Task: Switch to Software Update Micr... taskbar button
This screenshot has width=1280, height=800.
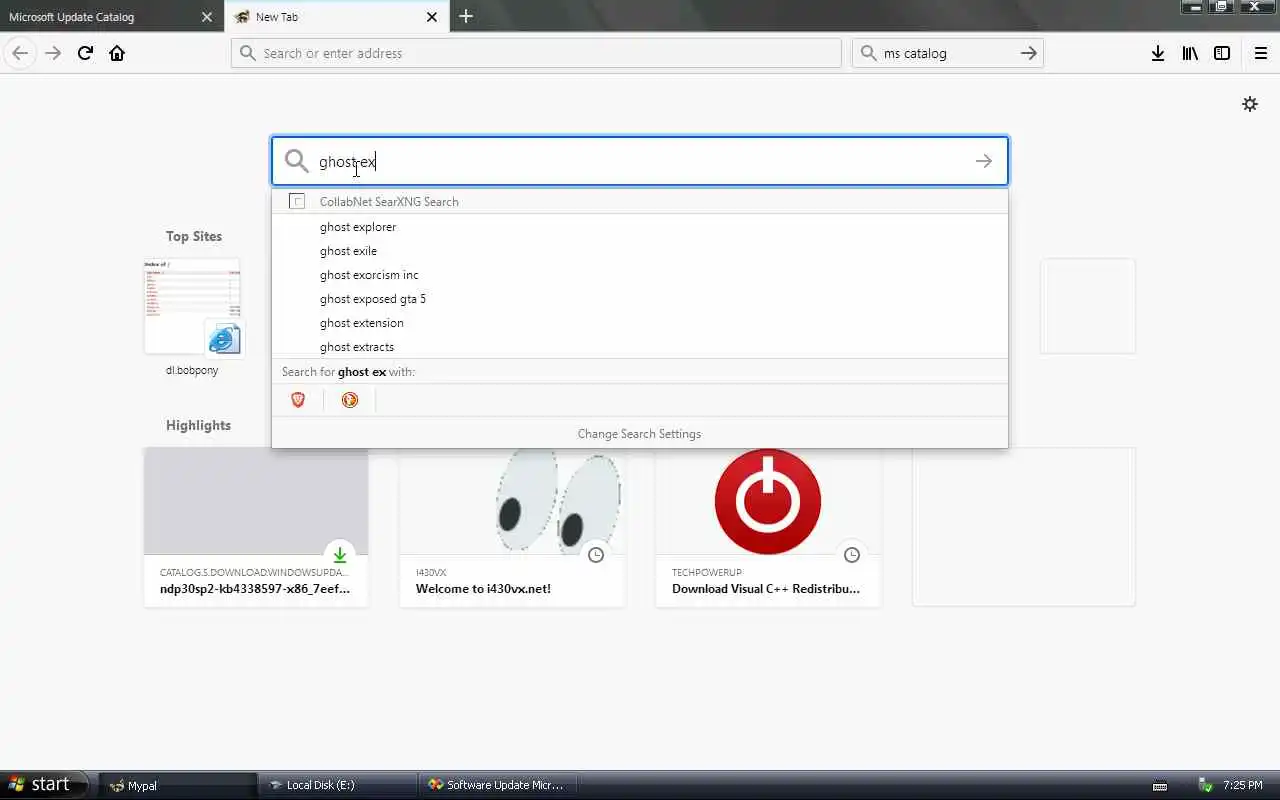Action: (497, 785)
